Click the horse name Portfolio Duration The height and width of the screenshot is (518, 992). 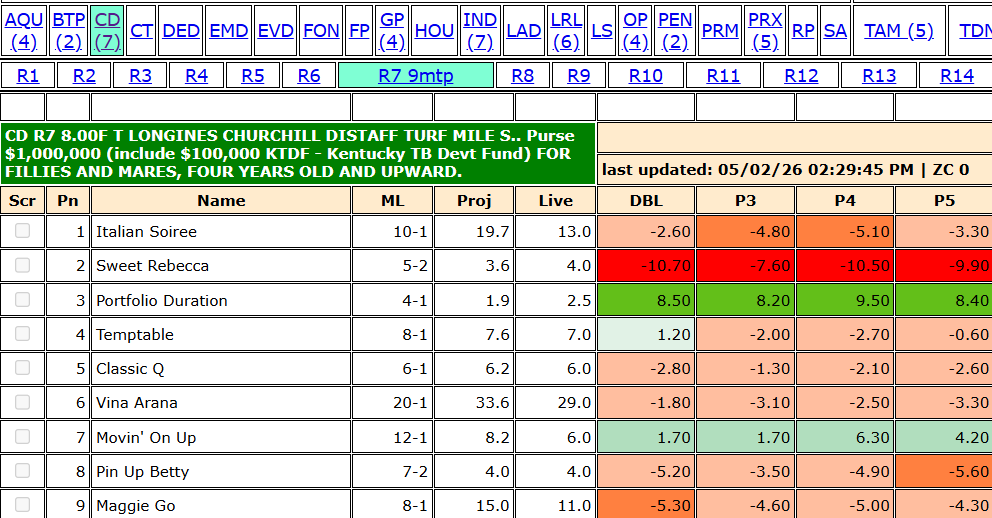pyautogui.click(x=161, y=300)
